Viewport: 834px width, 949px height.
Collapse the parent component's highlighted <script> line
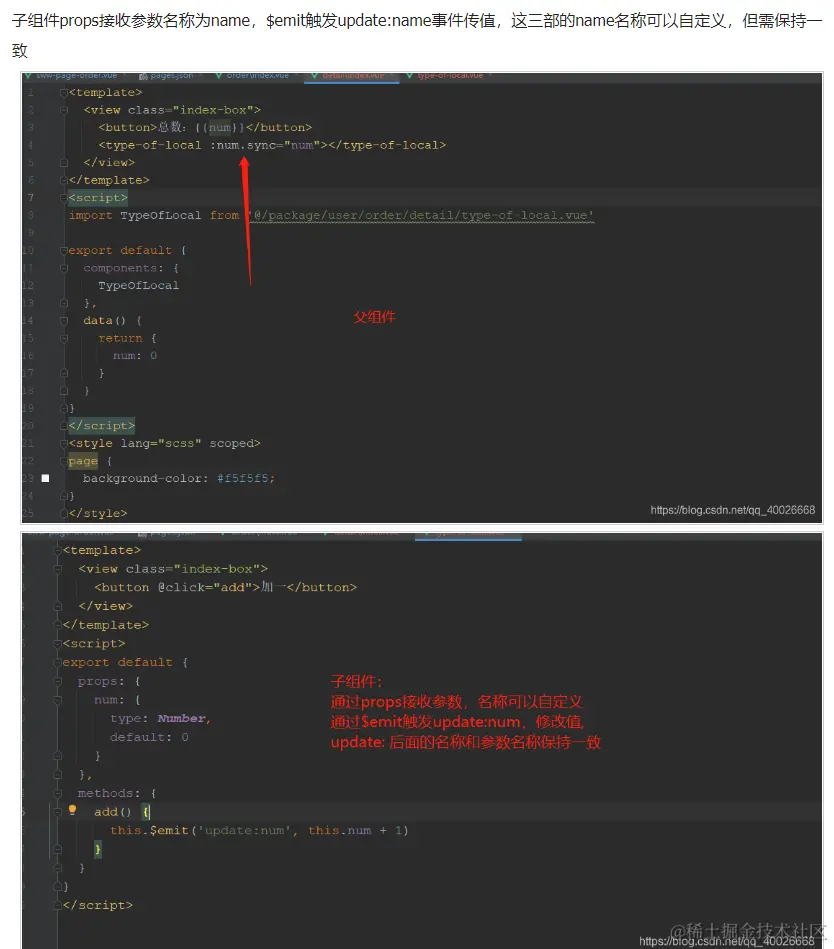[x=64, y=198]
